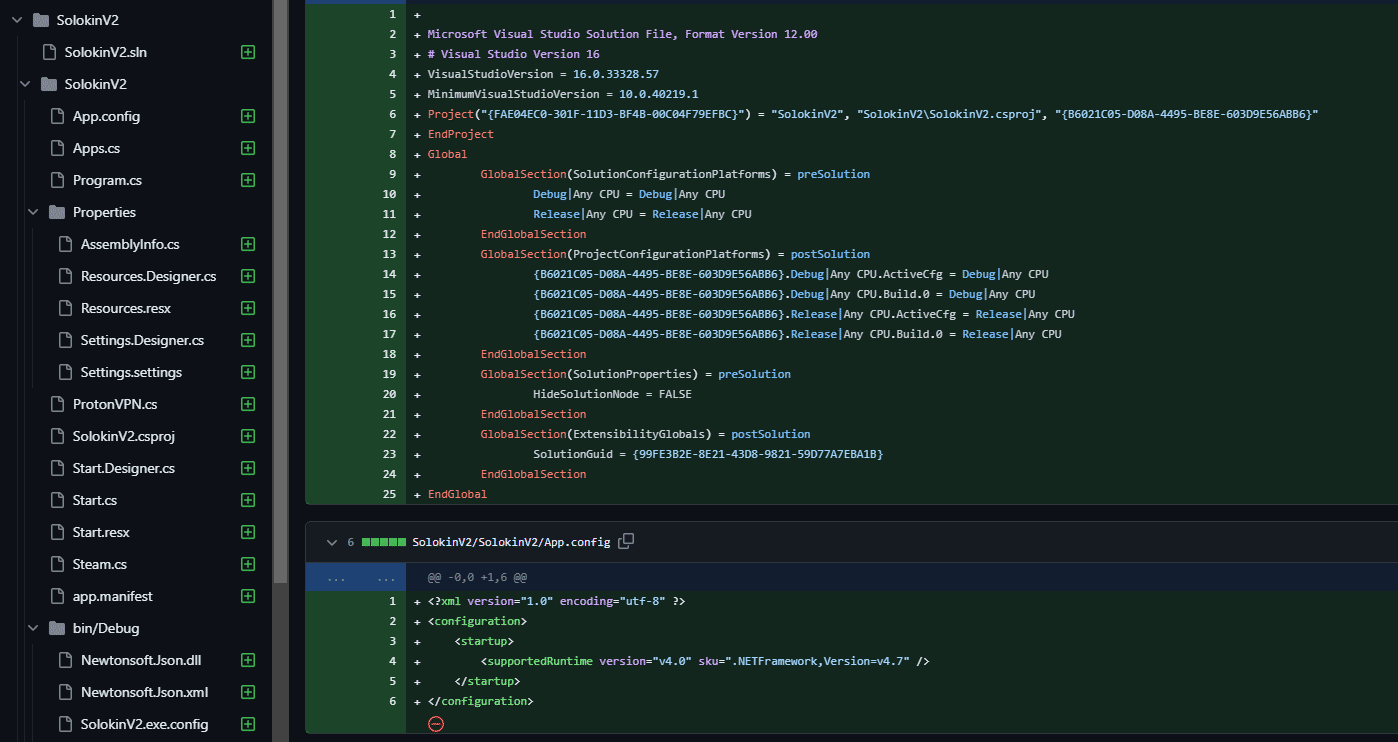Click the added-status icon beside SolokinV2.sln
The height and width of the screenshot is (742, 1398).
click(x=248, y=52)
